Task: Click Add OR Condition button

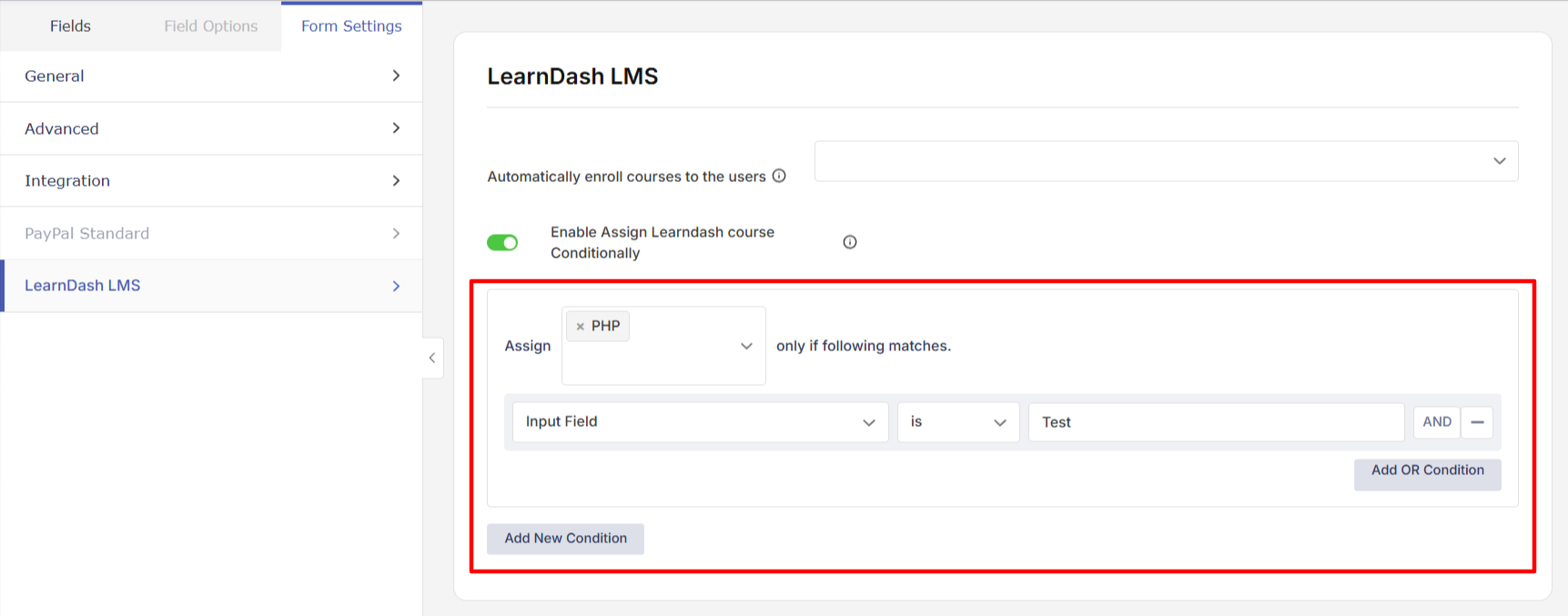Action: click(1427, 474)
